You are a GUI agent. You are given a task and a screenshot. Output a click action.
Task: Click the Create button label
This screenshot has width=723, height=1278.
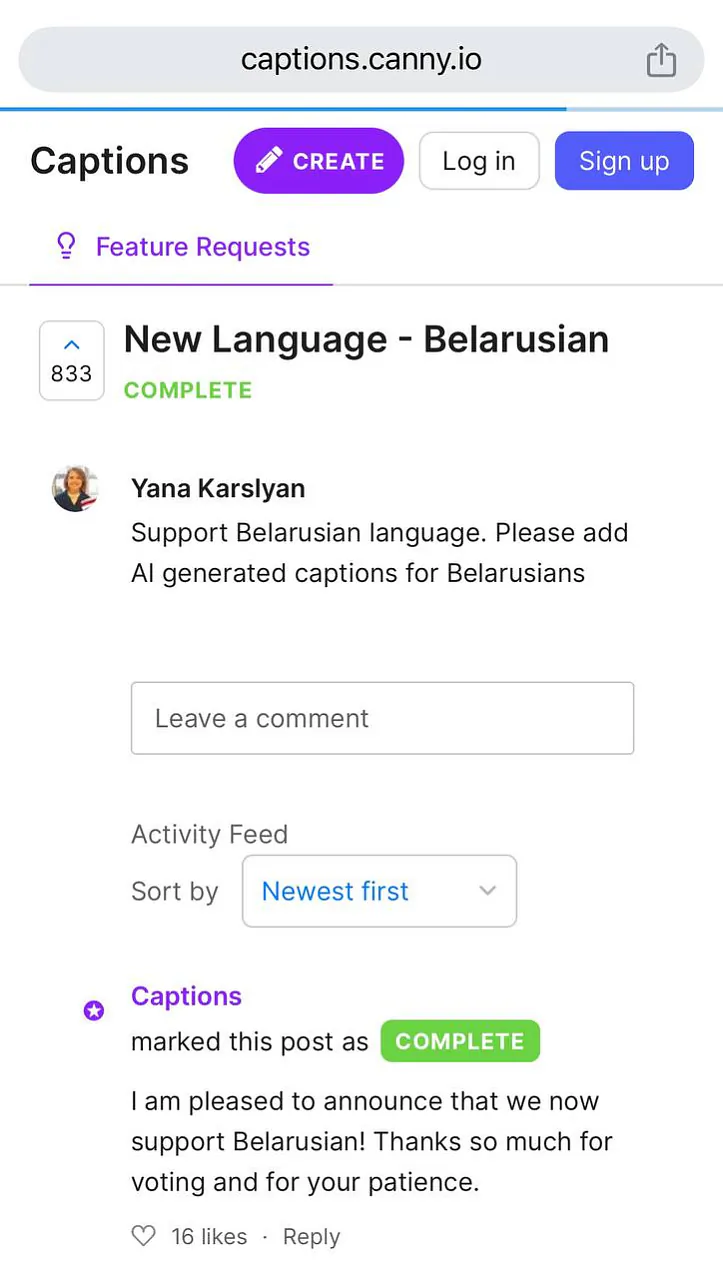click(338, 161)
